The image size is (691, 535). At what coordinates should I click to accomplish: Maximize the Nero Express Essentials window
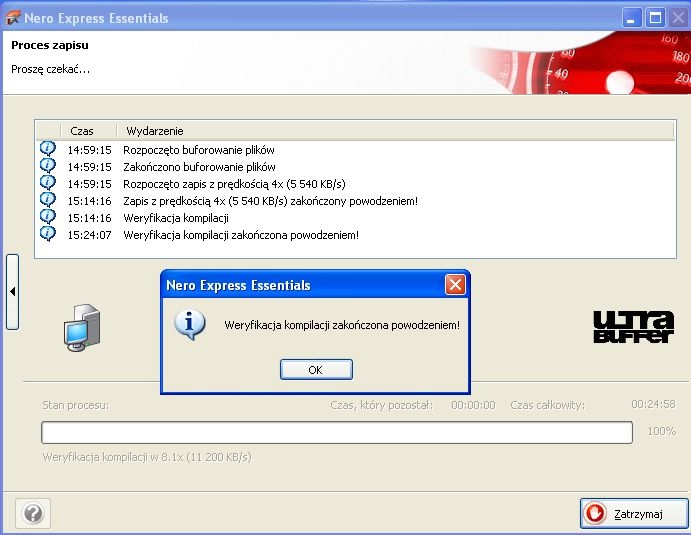[x=655, y=18]
